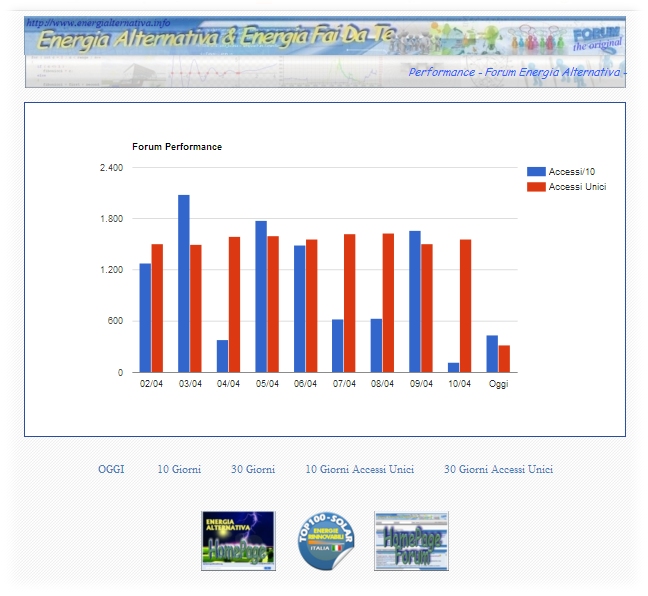The height and width of the screenshot is (596, 648).
Task: Click the Accessi Unici legend label
Action: tap(577, 187)
